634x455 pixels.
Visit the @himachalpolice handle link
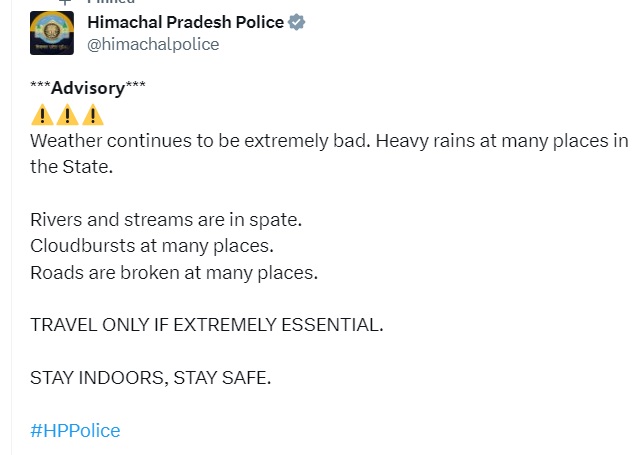pos(153,44)
